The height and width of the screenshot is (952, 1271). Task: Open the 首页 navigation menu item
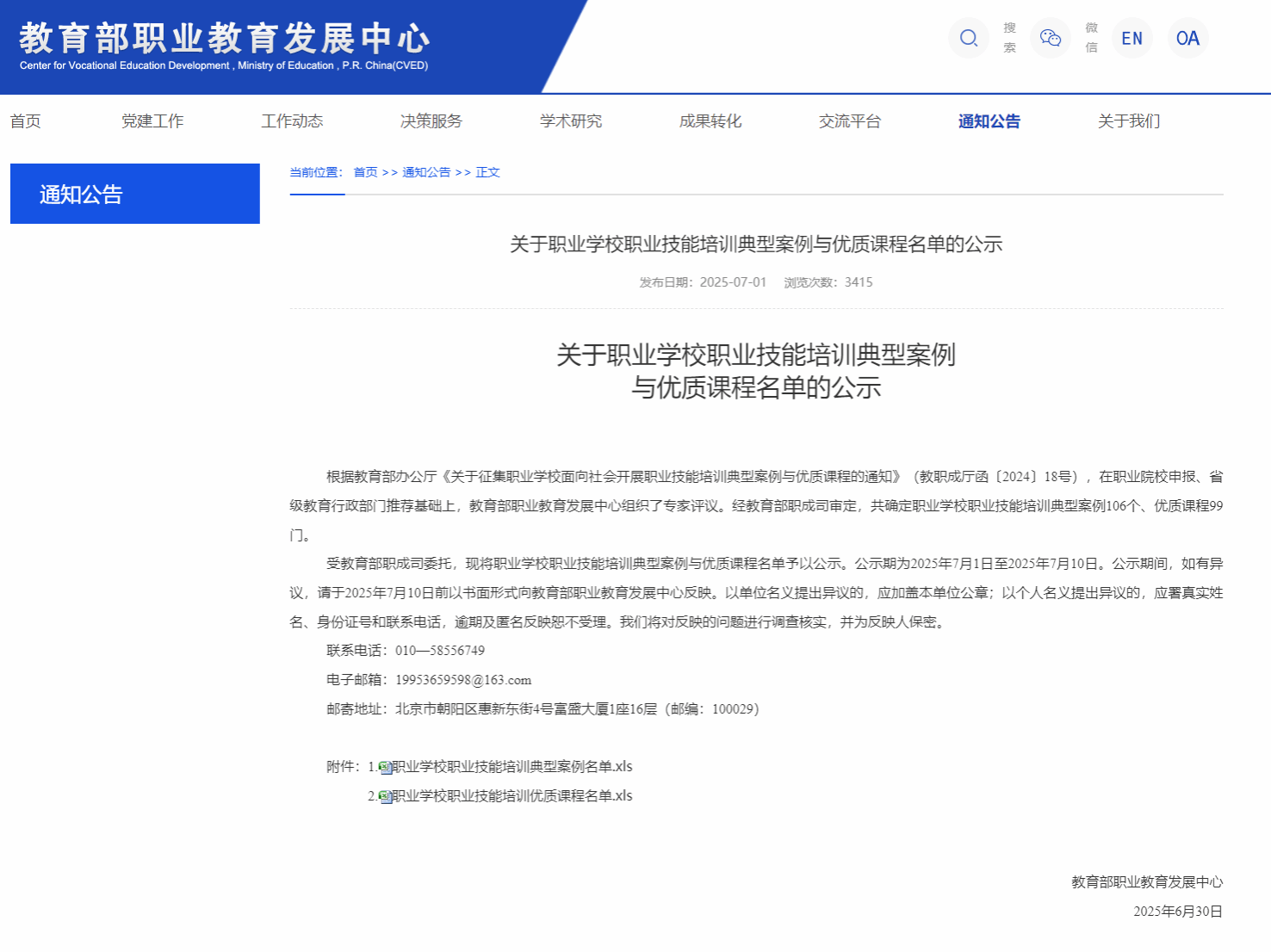pyautogui.click(x=26, y=121)
